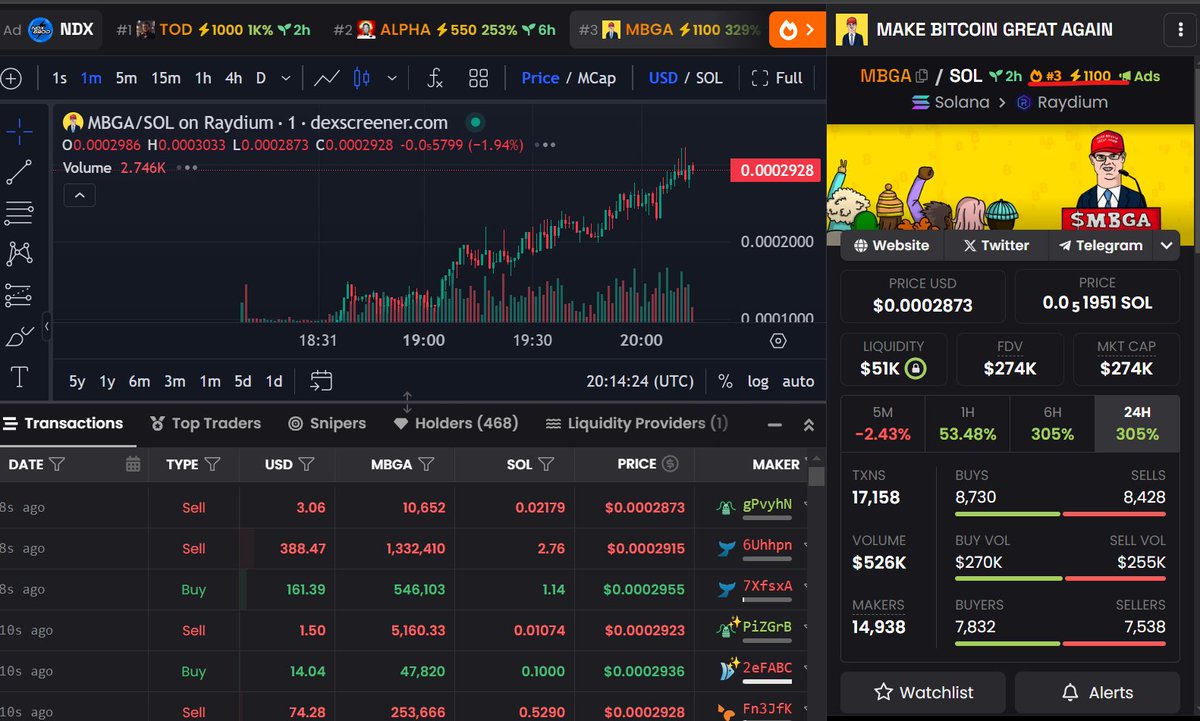Image resolution: width=1200 pixels, height=721 pixels.
Task: Click the orange trending fire button
Action: pos(797,30)
